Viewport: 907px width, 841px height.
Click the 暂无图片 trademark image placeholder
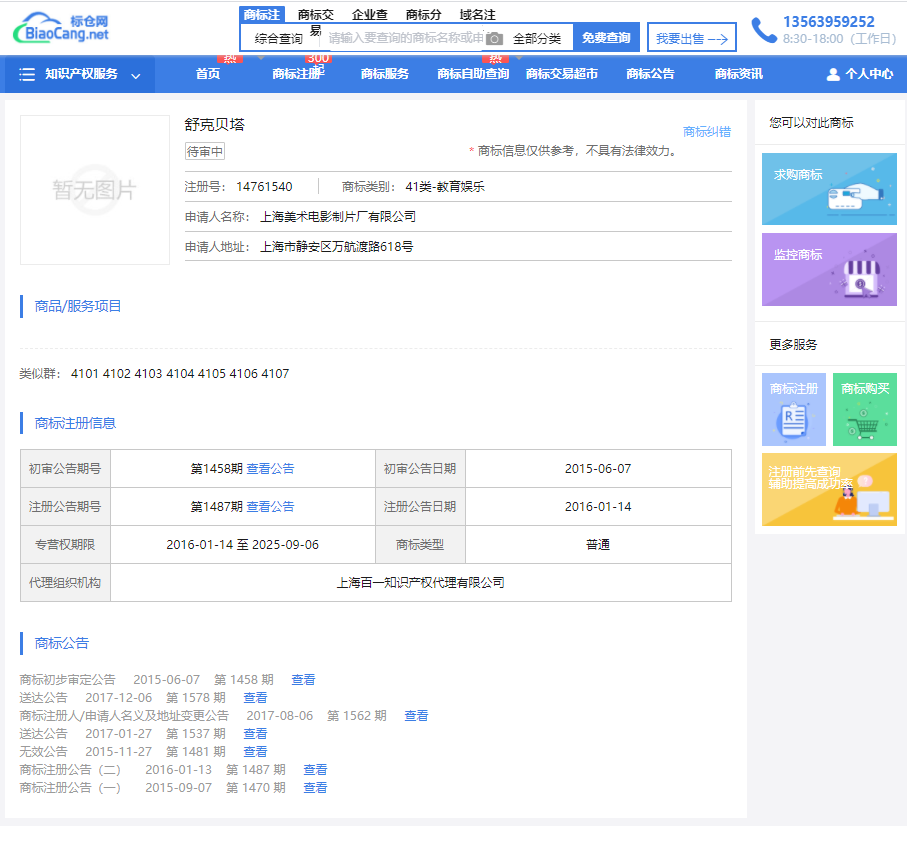pos(95,190)
